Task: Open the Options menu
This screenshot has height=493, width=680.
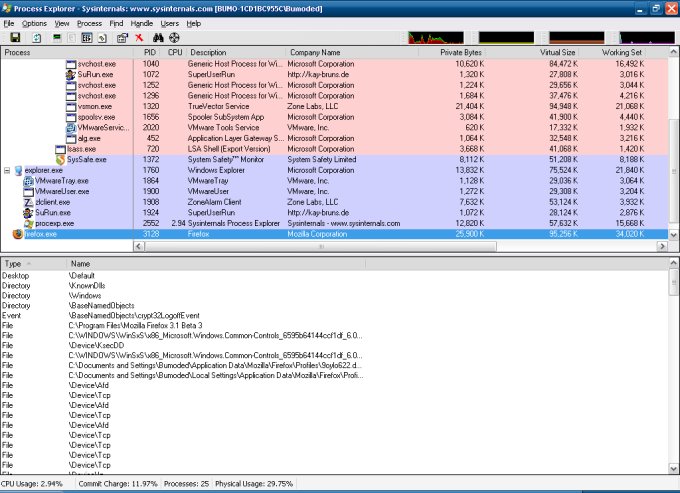Action: tap(34, 22)
